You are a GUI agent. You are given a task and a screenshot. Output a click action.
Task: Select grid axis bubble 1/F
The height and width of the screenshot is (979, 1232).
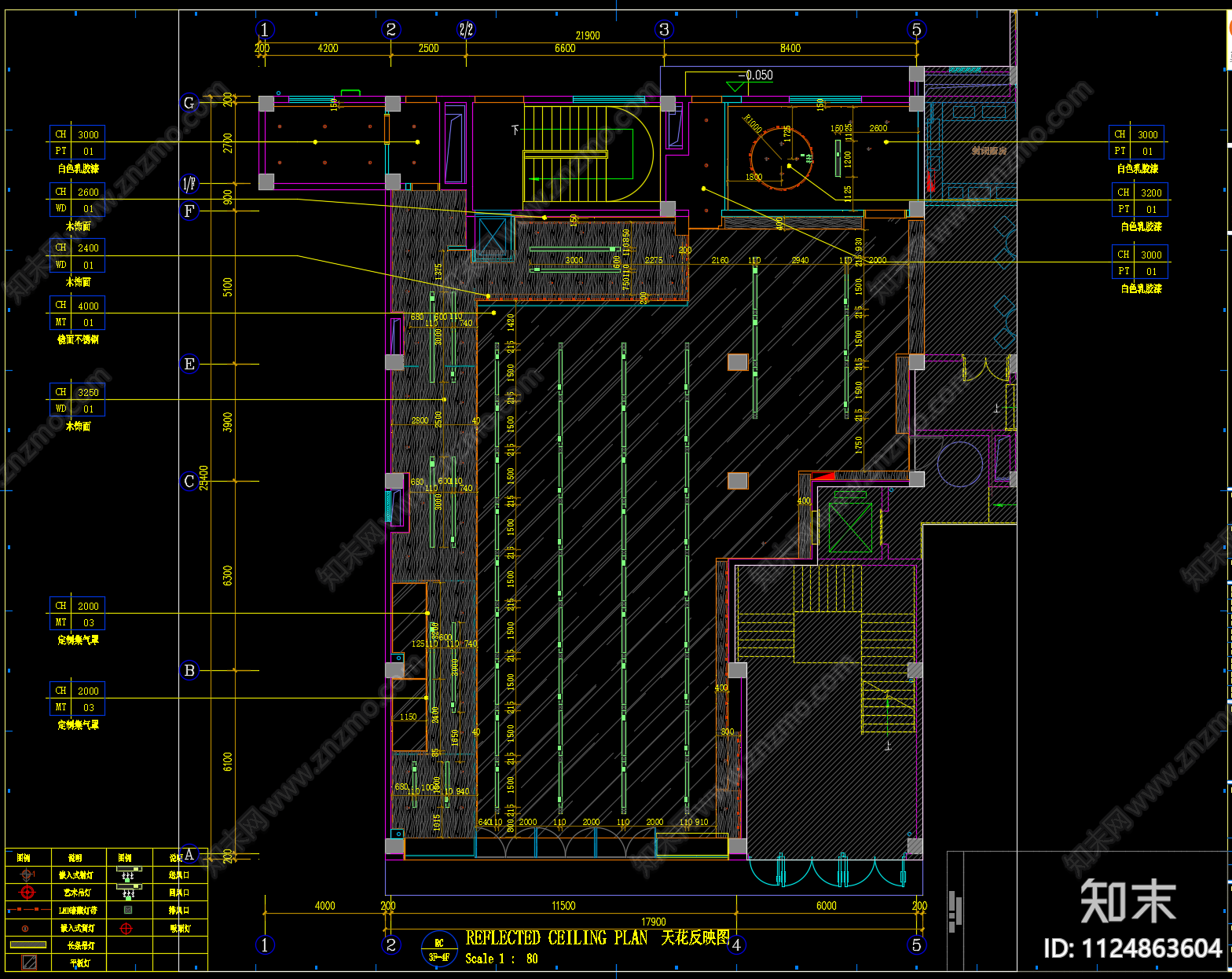pyautogui.click(x=189, y=184)
